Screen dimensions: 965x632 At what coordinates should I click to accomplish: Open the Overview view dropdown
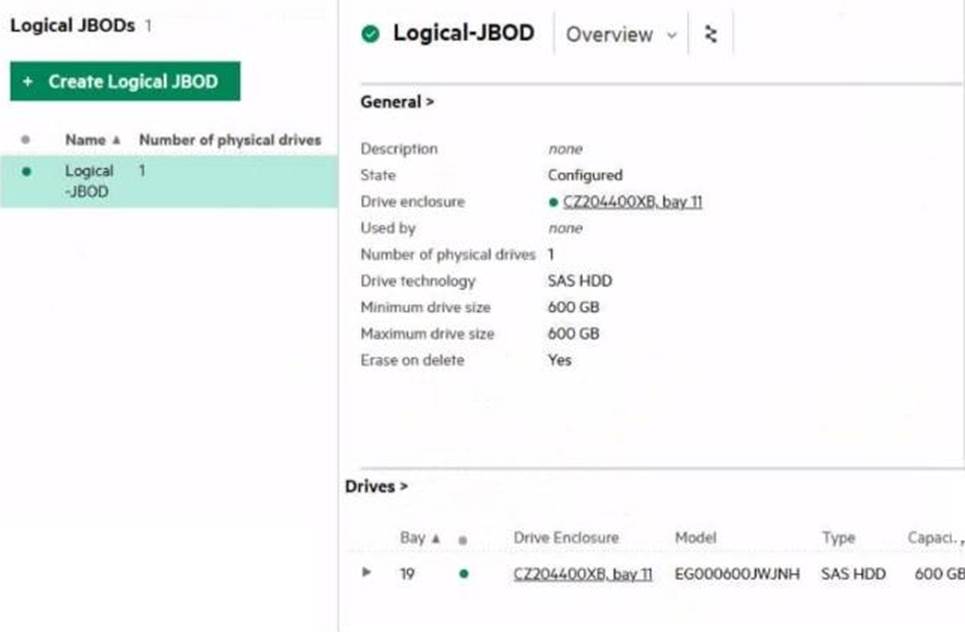[x=620, y=34]
